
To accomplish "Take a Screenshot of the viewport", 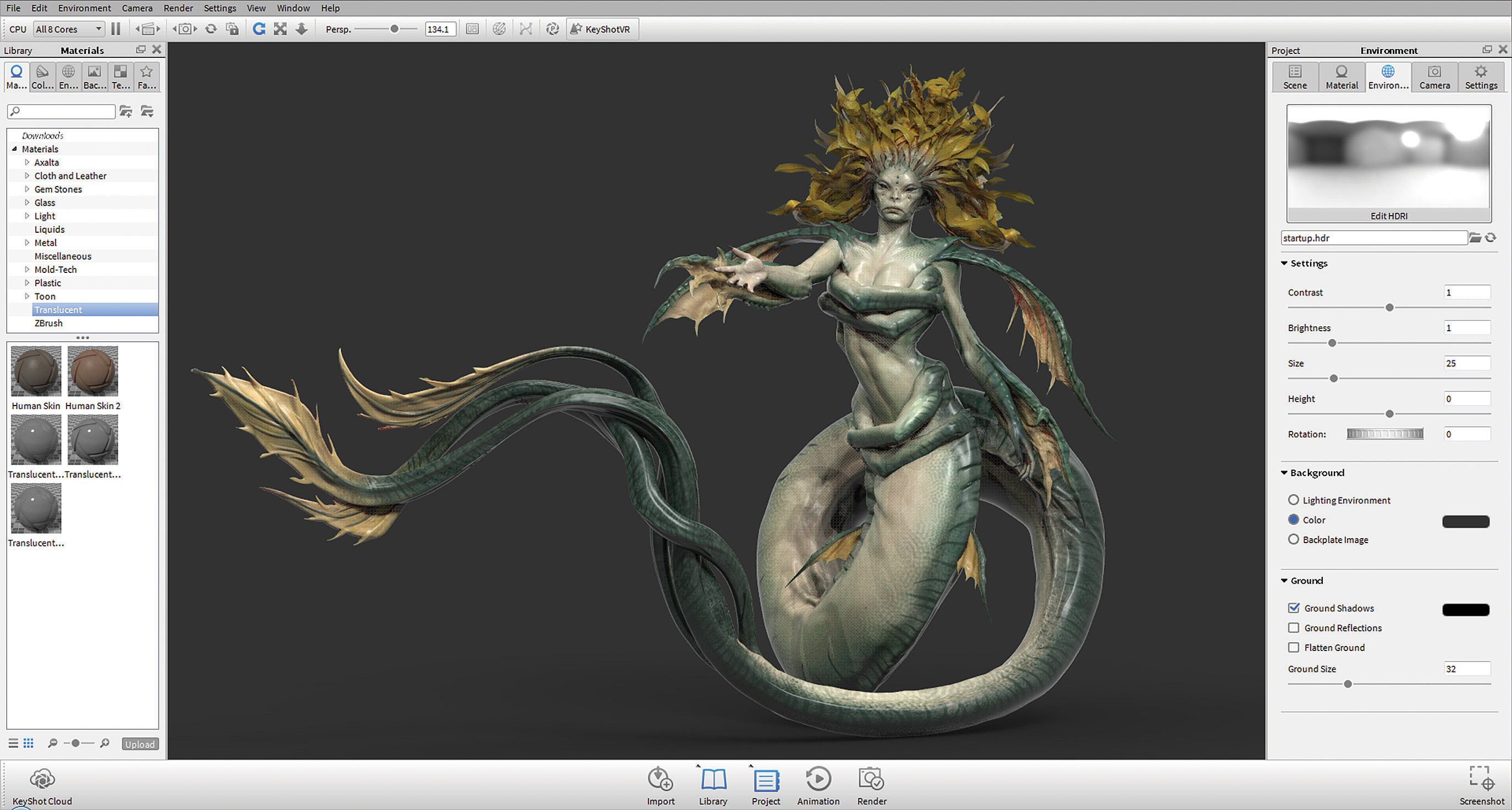I will click(x=1482, y=786).
